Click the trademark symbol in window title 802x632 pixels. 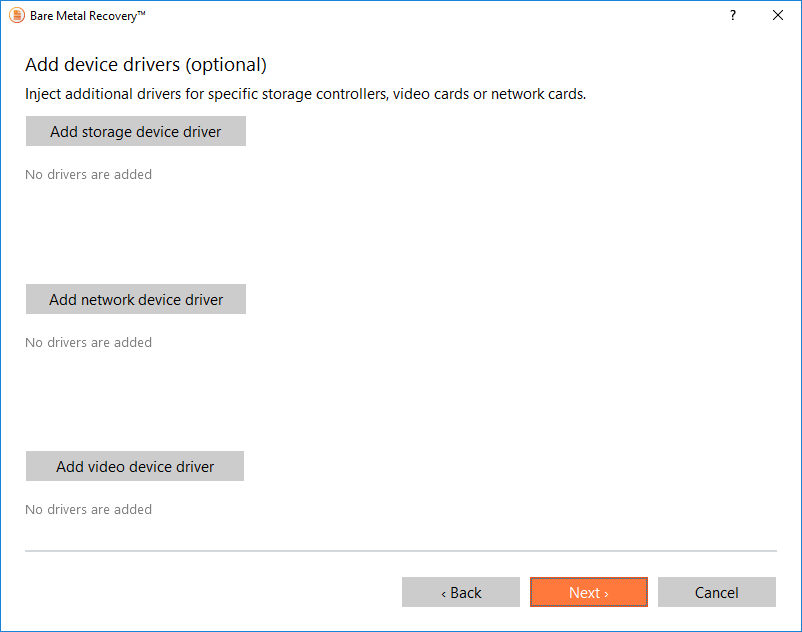(x=142, y=14)
